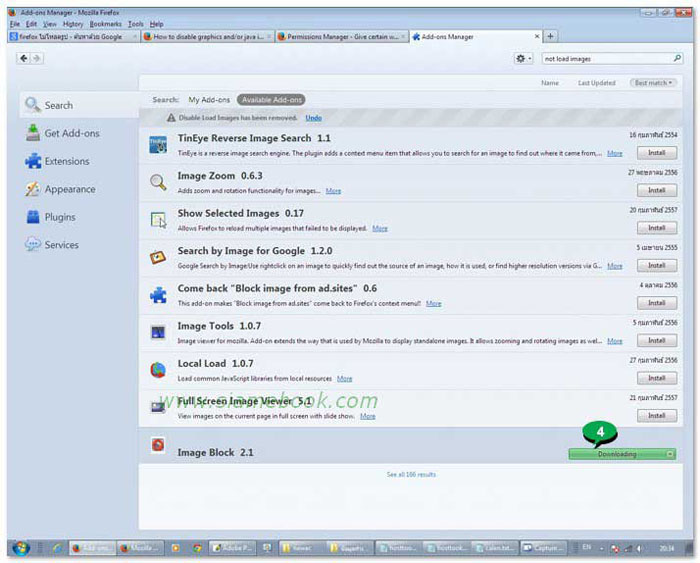Click Search by Image for Google icon

pyautogui.click(x=158, y=258)
